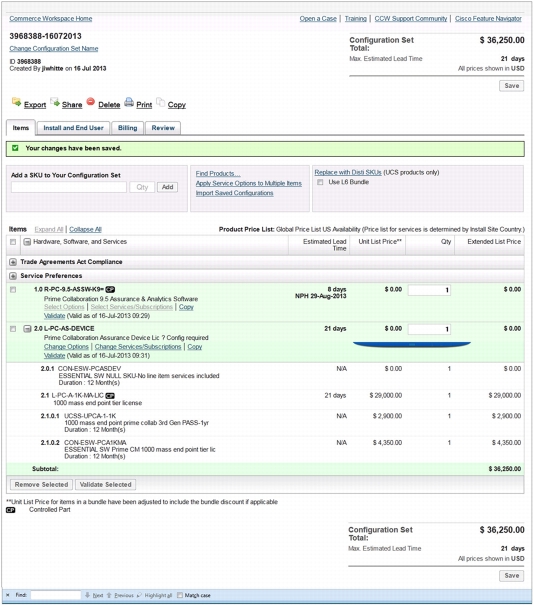The height and width of the screenshot is (607, 534).
Task: Click the Expand All link
Action: coord(49,230)
